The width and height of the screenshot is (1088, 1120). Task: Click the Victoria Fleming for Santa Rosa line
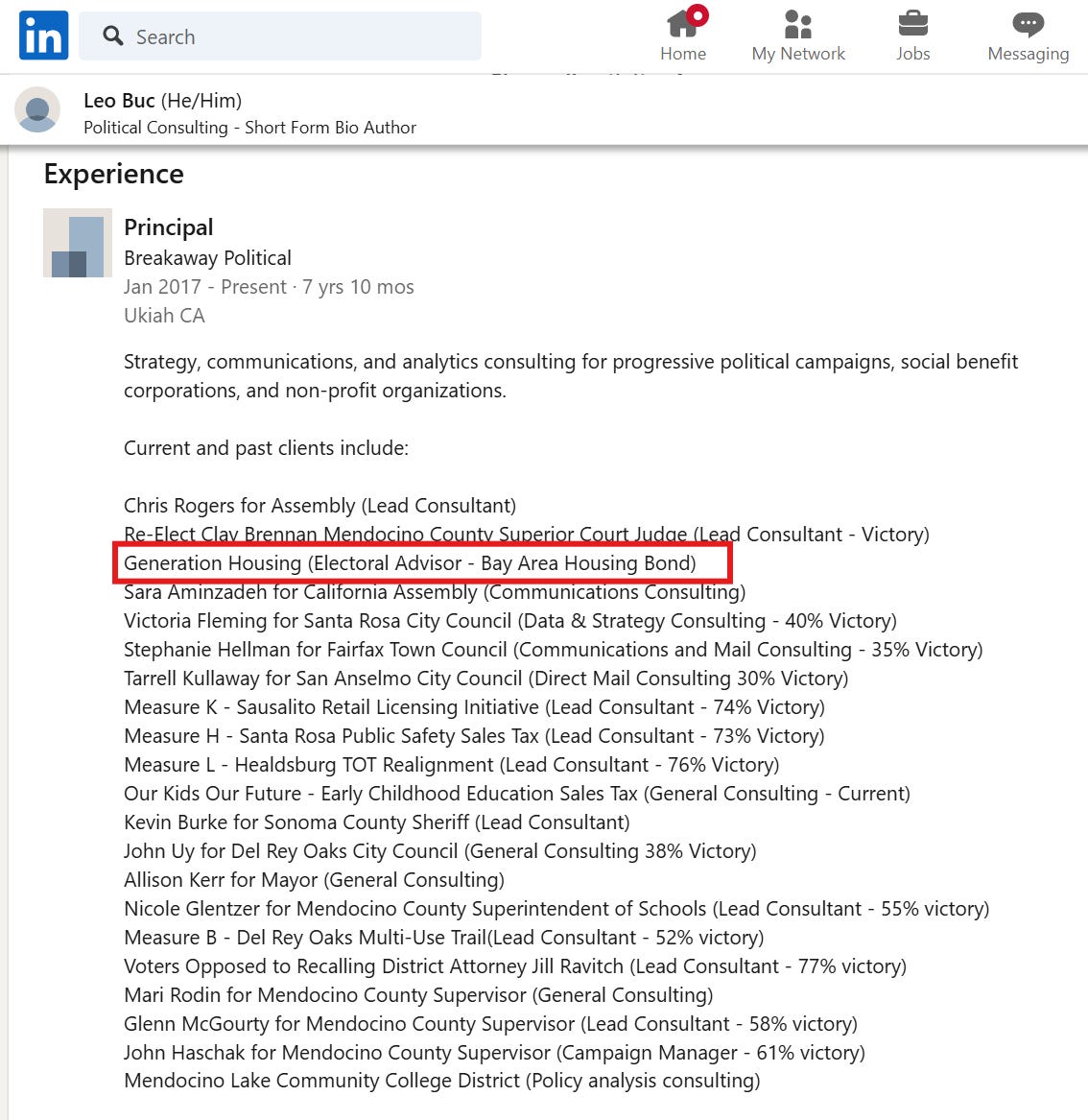coord(510,621)
